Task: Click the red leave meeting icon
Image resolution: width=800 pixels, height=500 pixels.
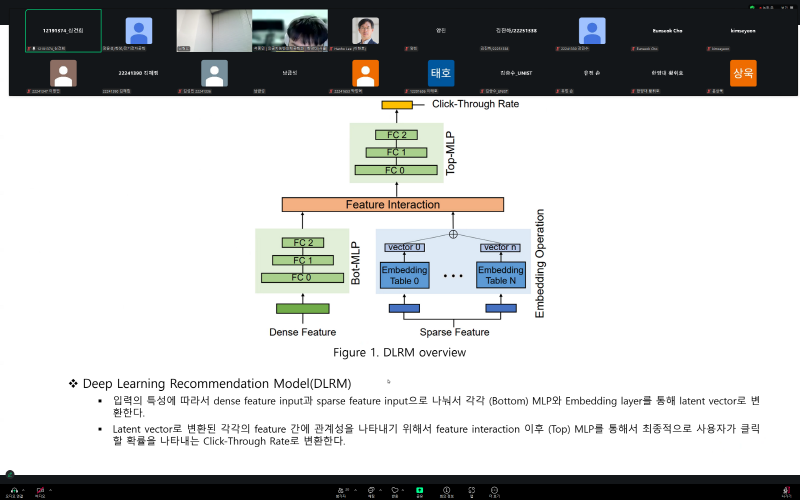Action: [787, 489]
